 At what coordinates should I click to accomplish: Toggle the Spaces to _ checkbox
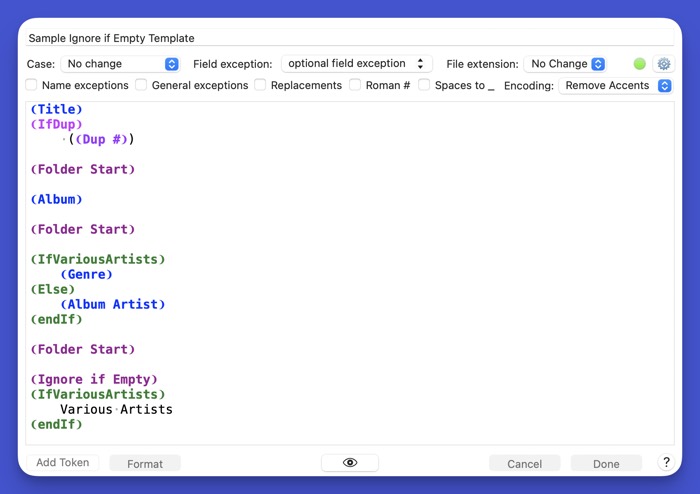[424, 86]
